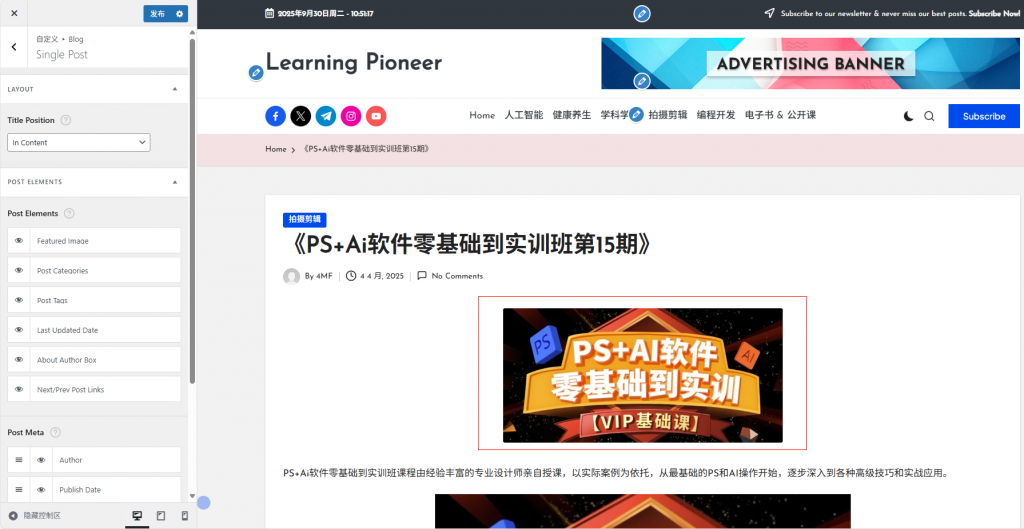Click the Instagram icon in header
This screenshot has width=1024, height=529.
351,116
